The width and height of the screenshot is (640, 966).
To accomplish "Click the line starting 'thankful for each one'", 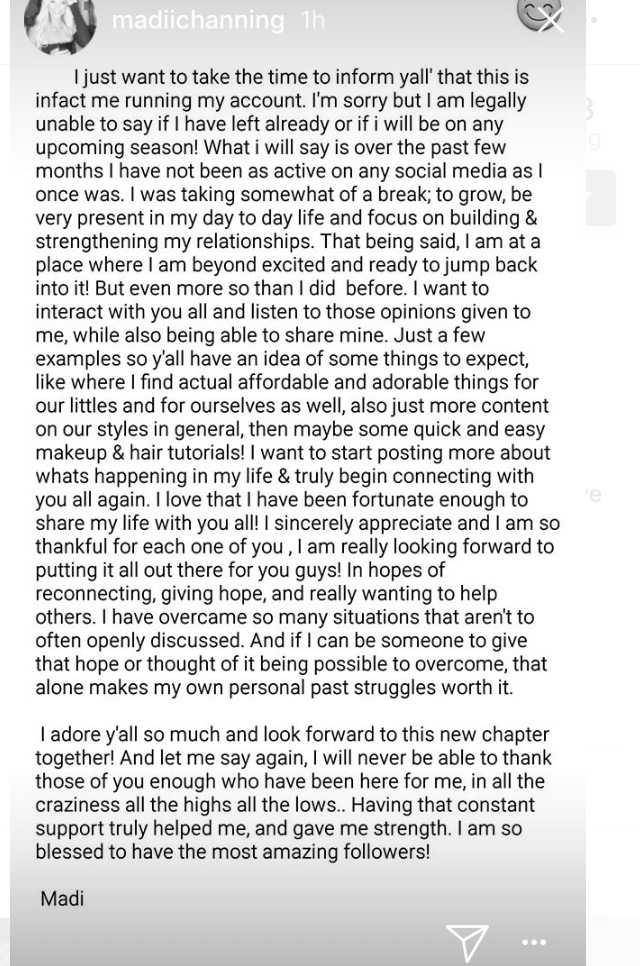I will (x=294, y=546).
